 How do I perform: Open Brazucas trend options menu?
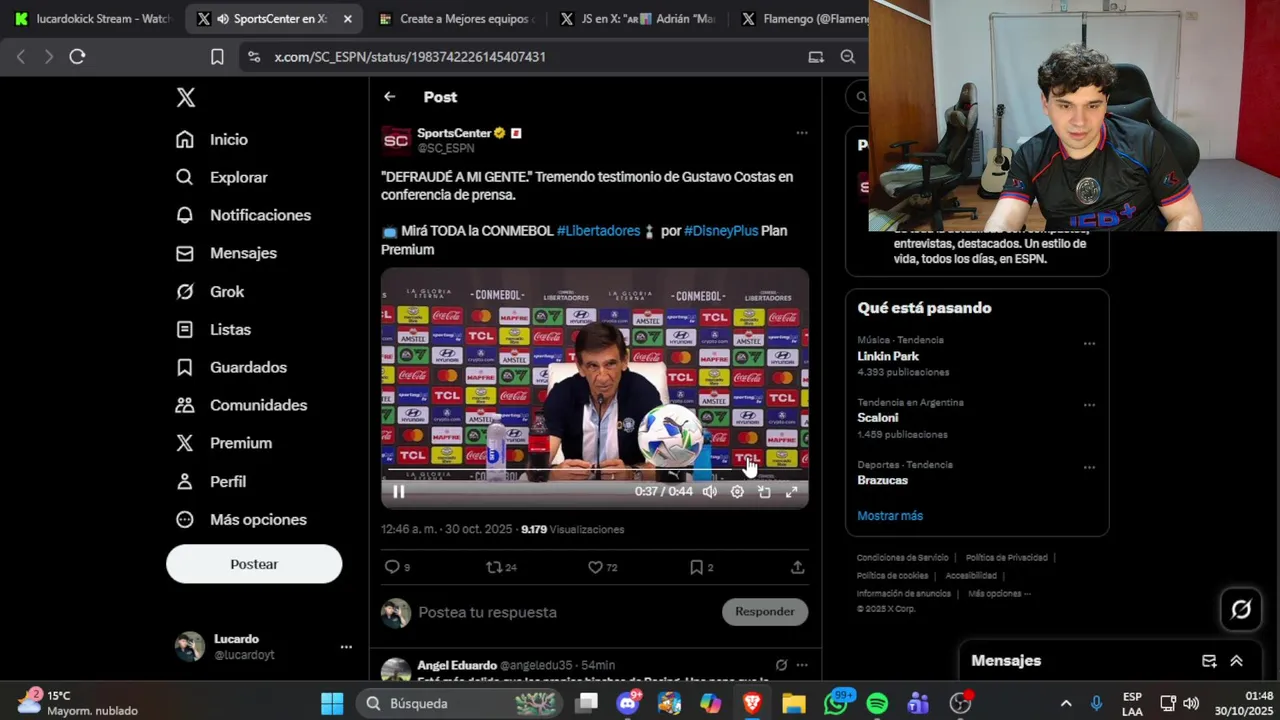tap(1089, 467)
